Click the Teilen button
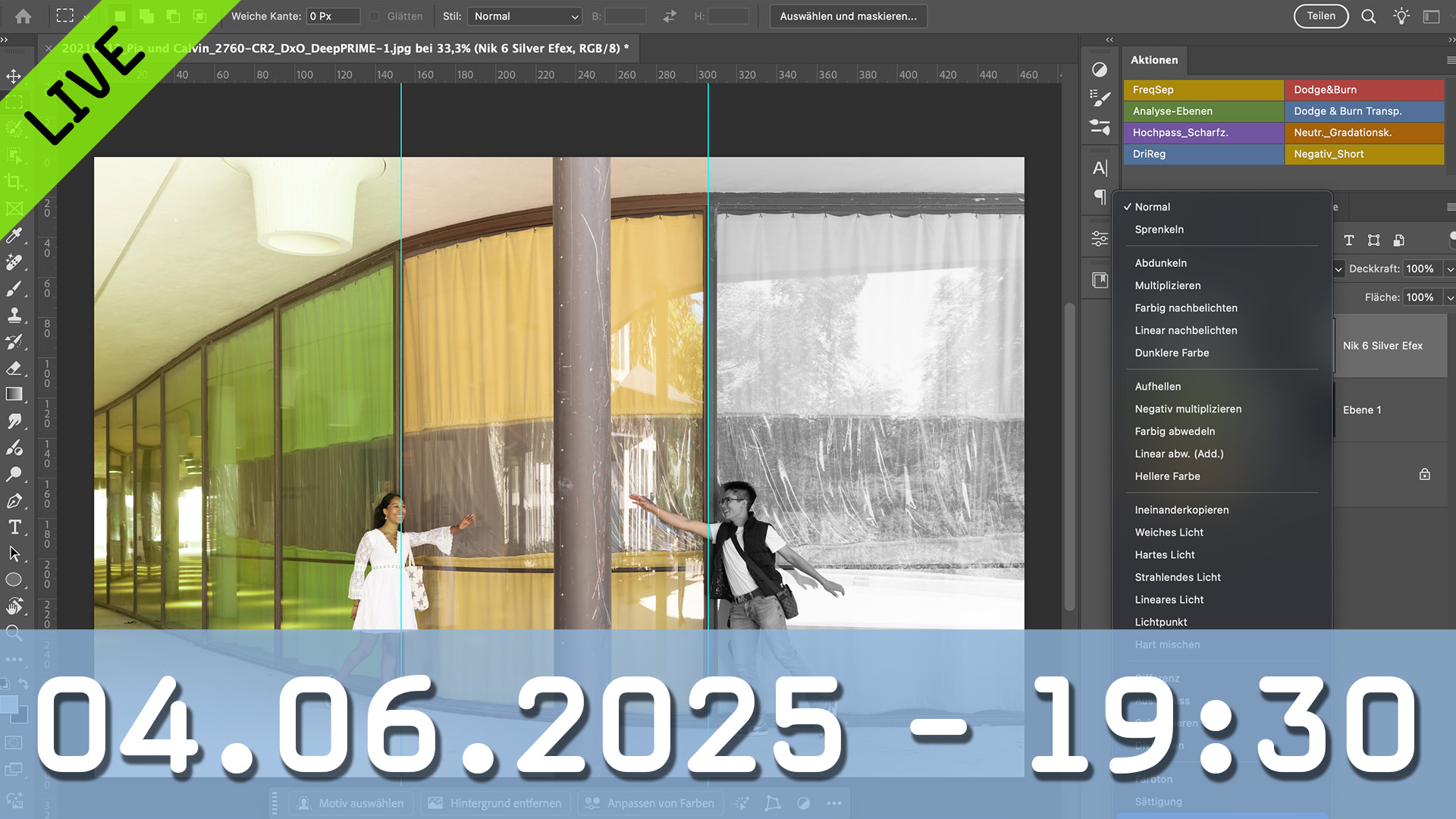Screen dimensions: 1456x819 click(x=1320, y=16)
